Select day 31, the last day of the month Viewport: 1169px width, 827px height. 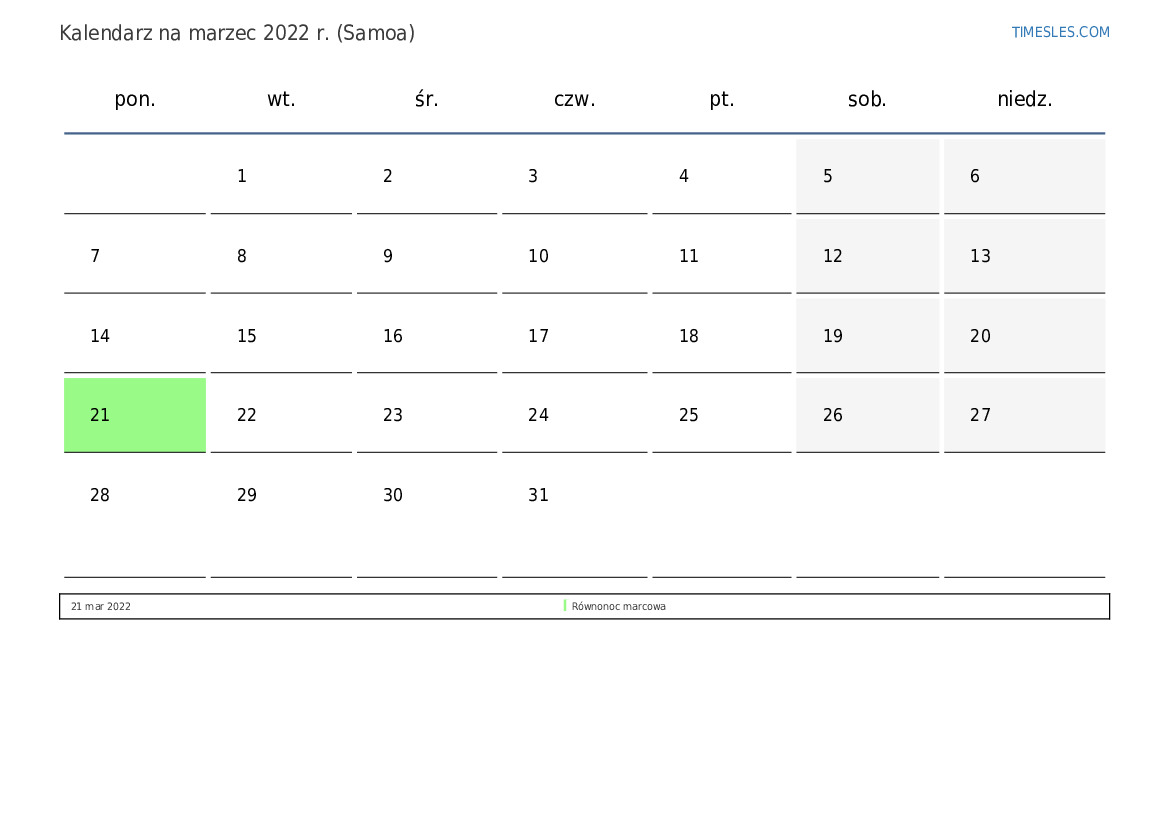[574, 495]
